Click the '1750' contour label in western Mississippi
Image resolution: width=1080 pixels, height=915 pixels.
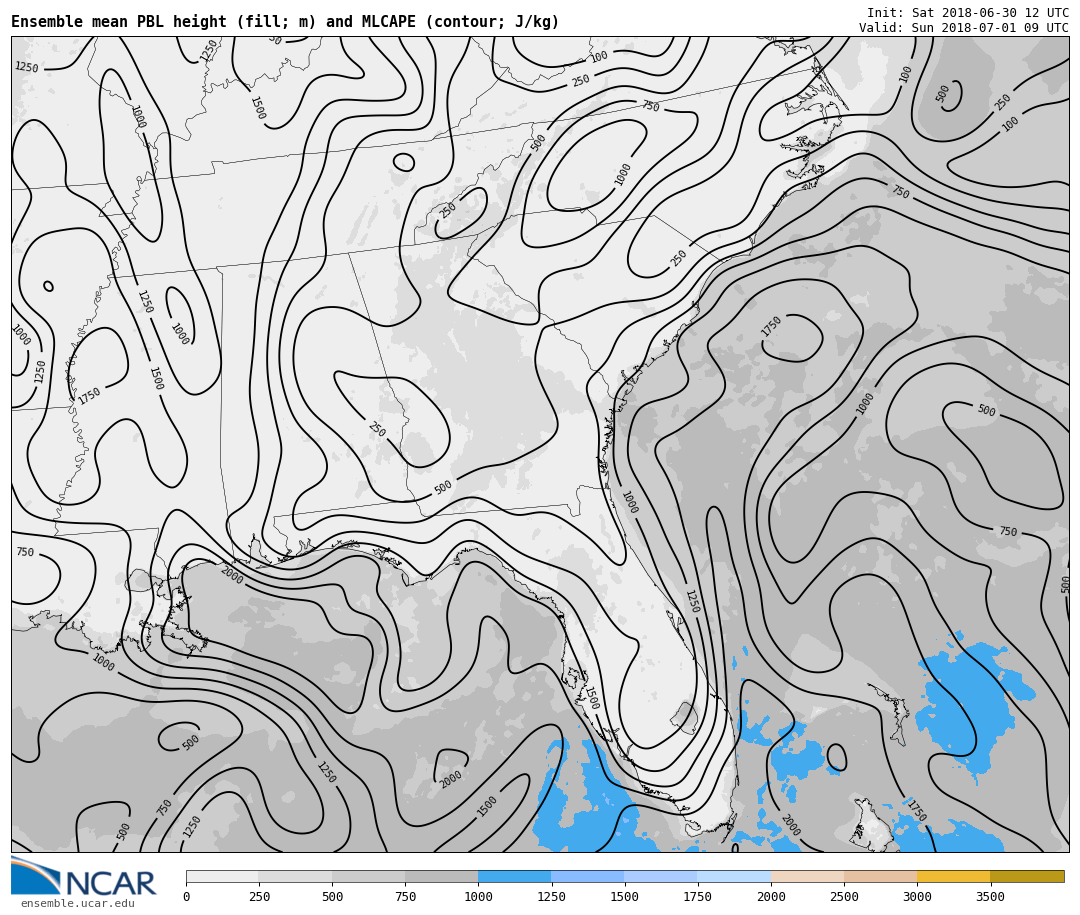coord(89,395)
